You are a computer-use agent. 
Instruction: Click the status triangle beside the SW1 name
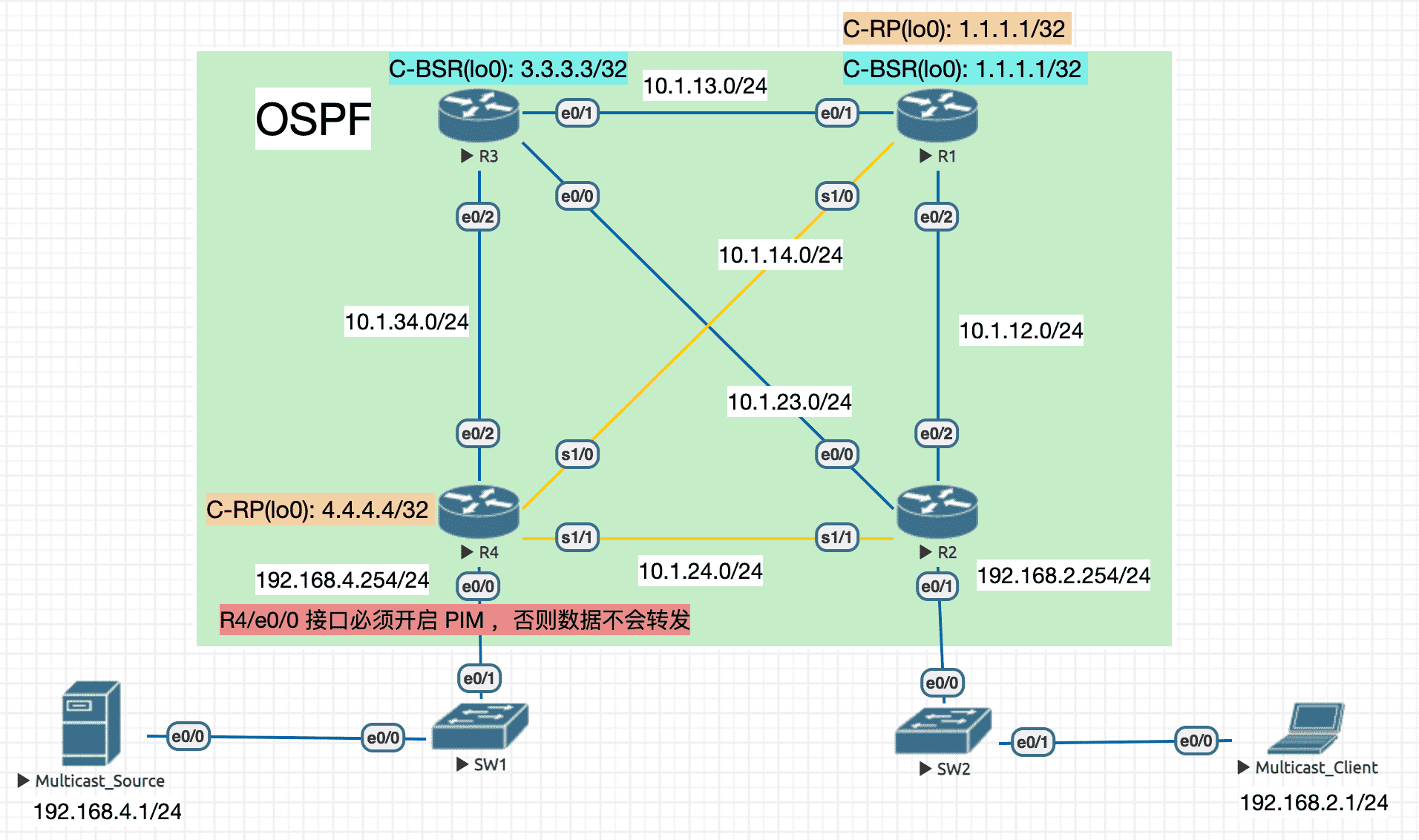(462, 764)
